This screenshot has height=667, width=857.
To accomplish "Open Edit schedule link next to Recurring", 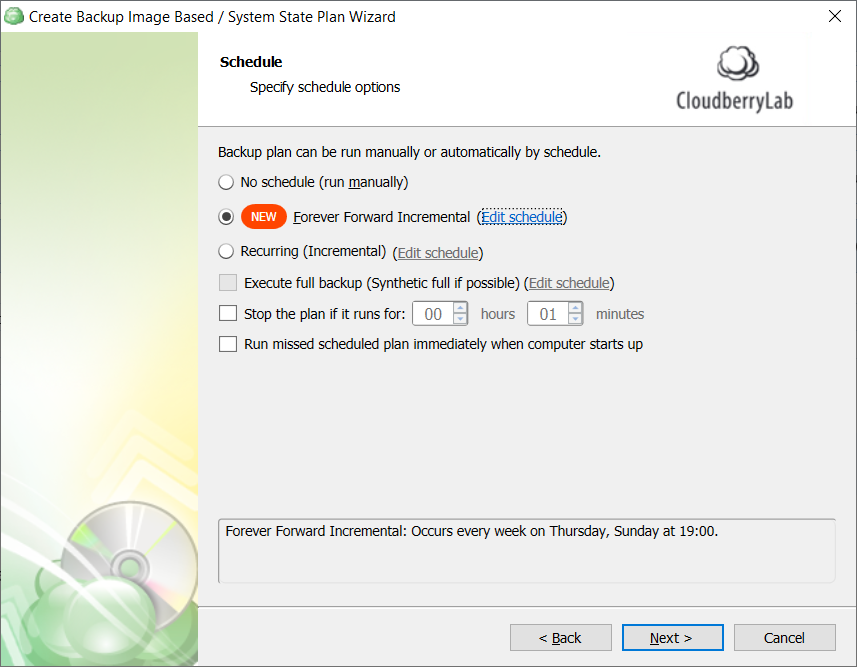I will pyautogui.click(x=438, y=253).
